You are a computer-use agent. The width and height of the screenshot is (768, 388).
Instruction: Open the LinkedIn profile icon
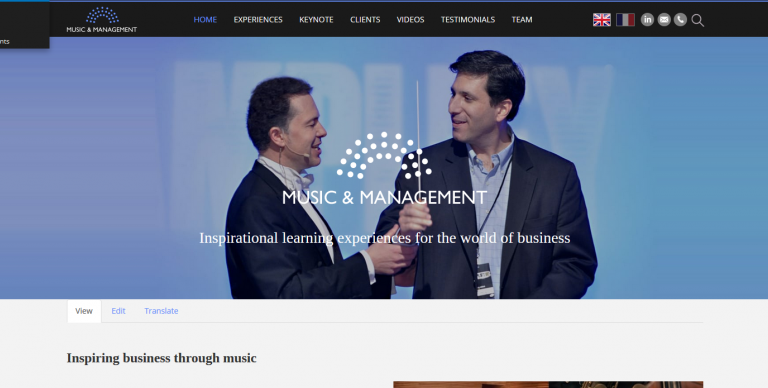(x=647, y=20)
